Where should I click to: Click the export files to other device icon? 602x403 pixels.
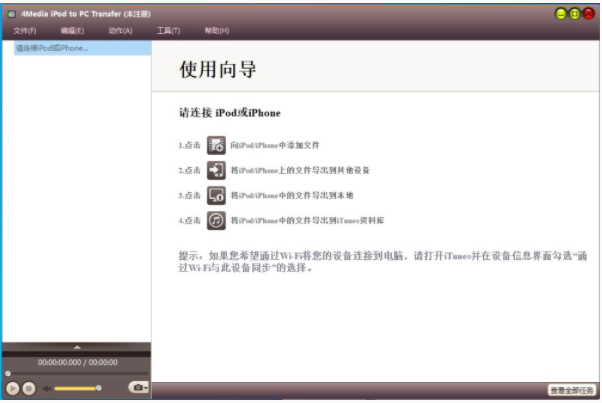tap(216, 170)
